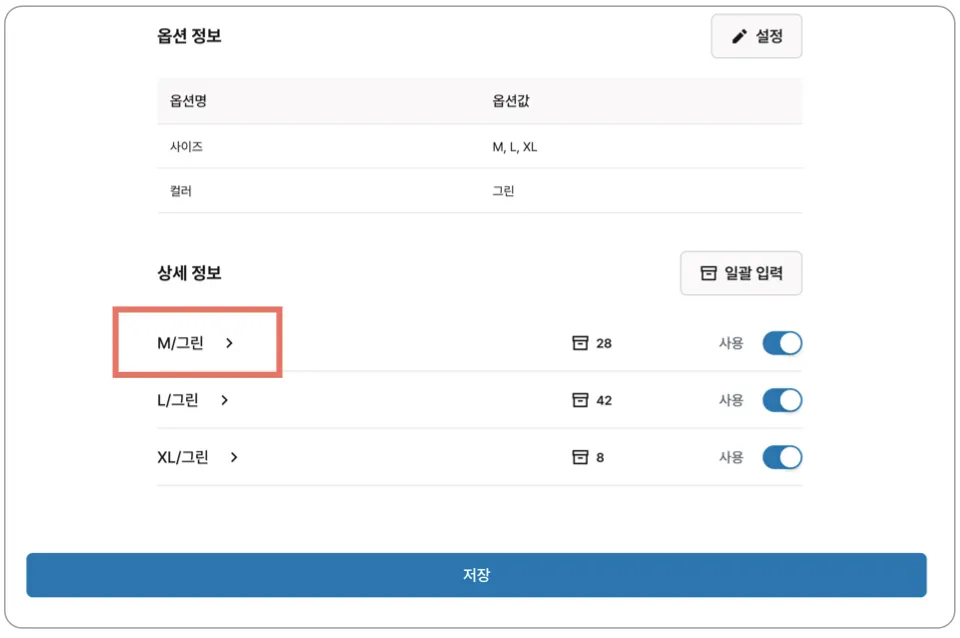Click stock quantity 42 for L/그린
This screenshot has height=638, width=960.
604,400
